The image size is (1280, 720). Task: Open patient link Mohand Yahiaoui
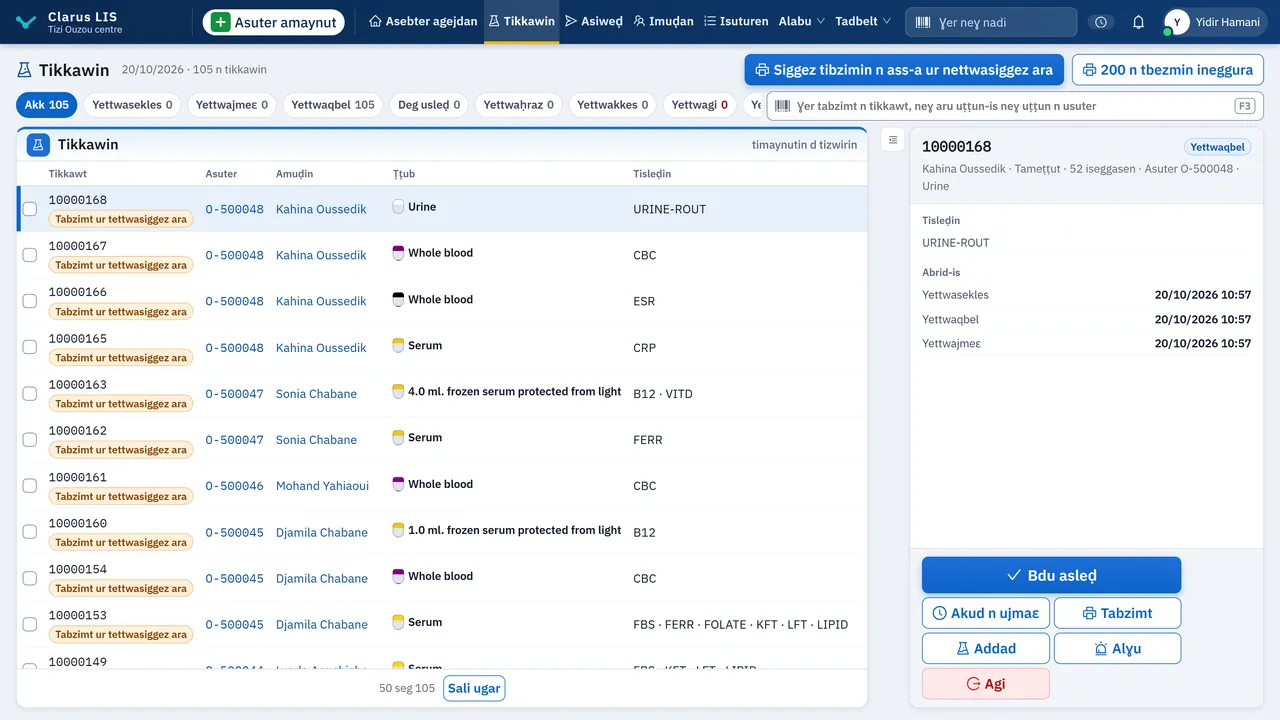(322, 485)
